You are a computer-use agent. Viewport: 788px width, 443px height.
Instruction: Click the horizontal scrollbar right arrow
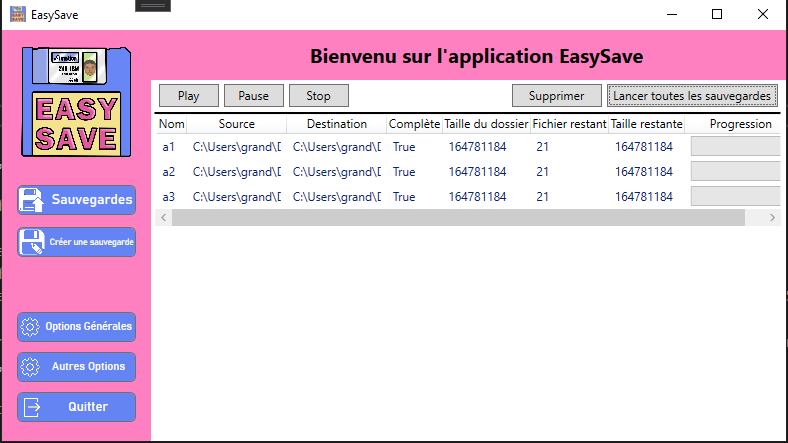point(773,217)
